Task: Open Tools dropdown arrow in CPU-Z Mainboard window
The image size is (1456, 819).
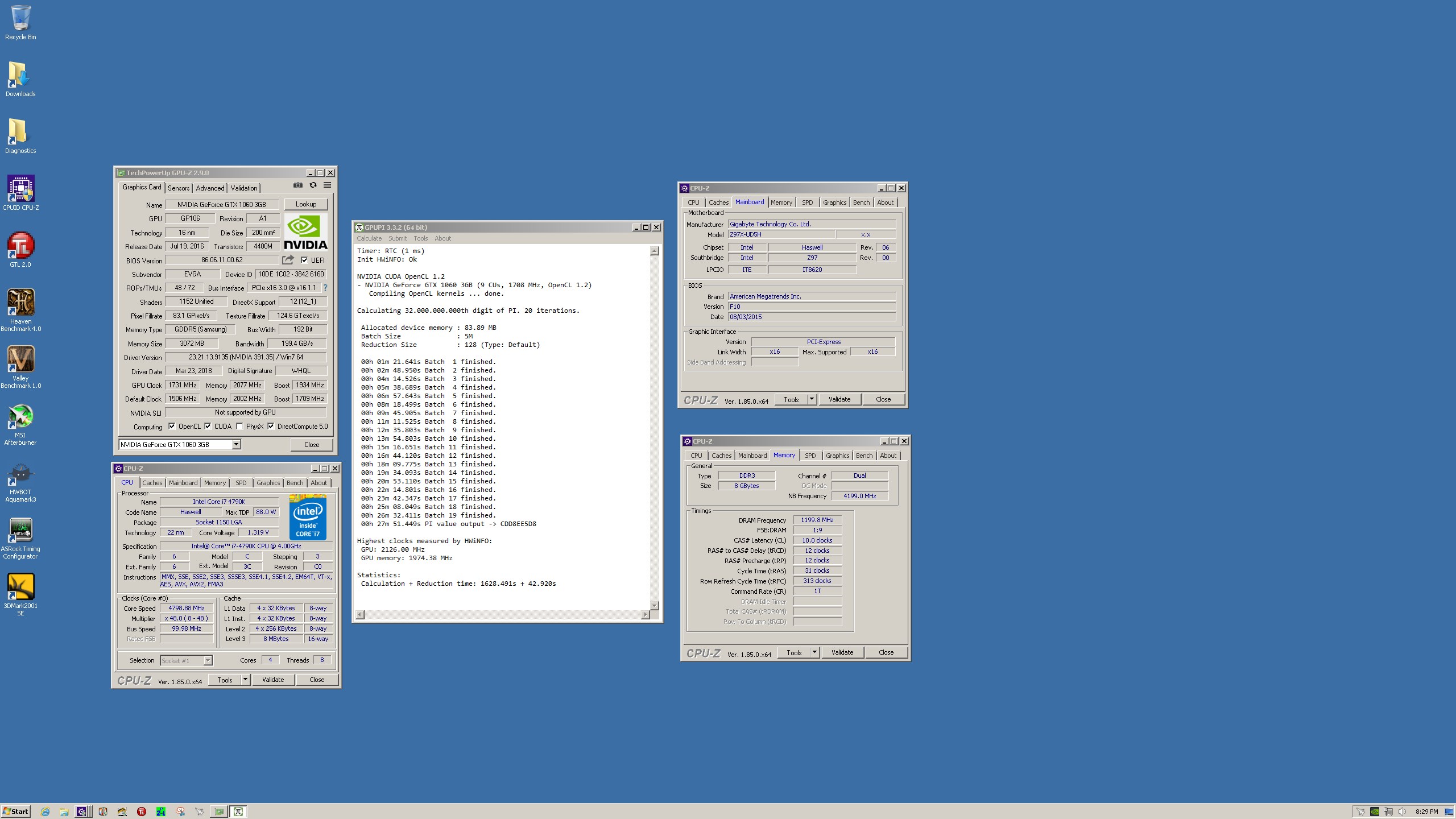Action: [812, 399]
